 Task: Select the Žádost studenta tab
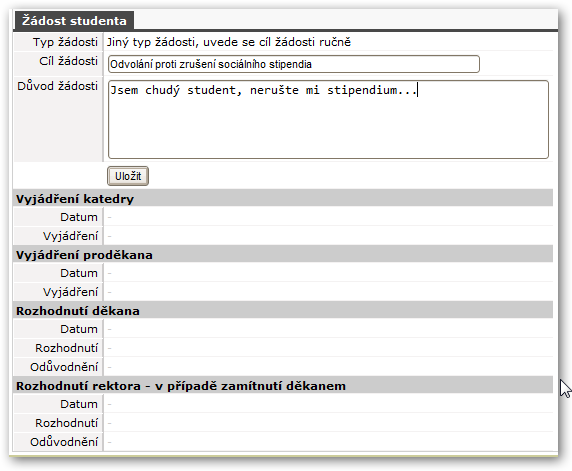click(x=74, y=20)
